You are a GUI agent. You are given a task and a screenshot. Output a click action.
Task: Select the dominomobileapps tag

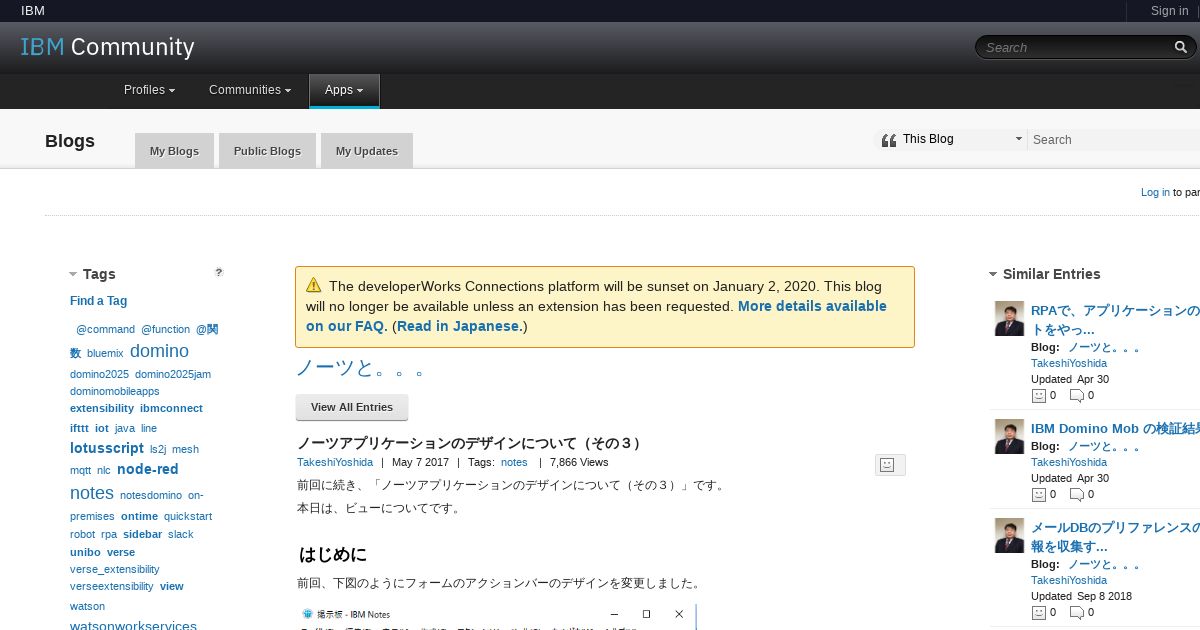(115, 391)
